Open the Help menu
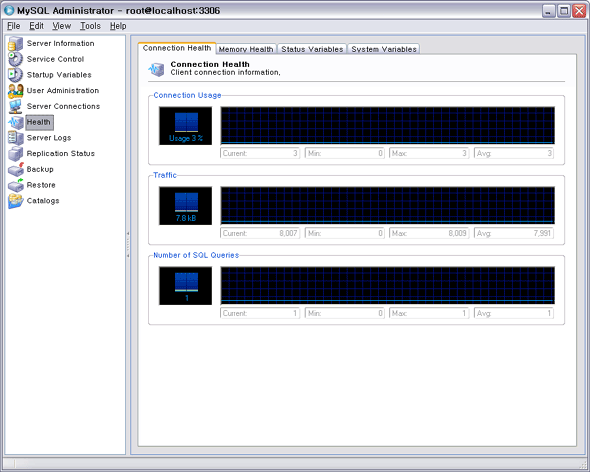This screenshot has width=590, height=472. tap(118, 26)
